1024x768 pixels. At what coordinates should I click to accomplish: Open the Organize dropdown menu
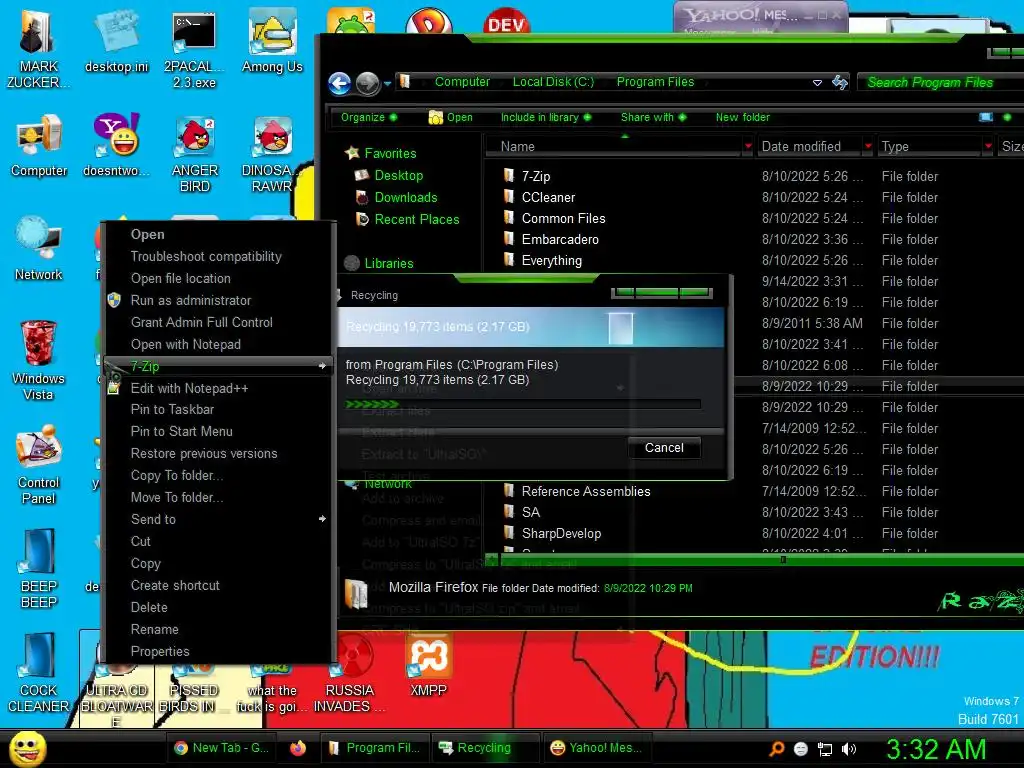368,118
